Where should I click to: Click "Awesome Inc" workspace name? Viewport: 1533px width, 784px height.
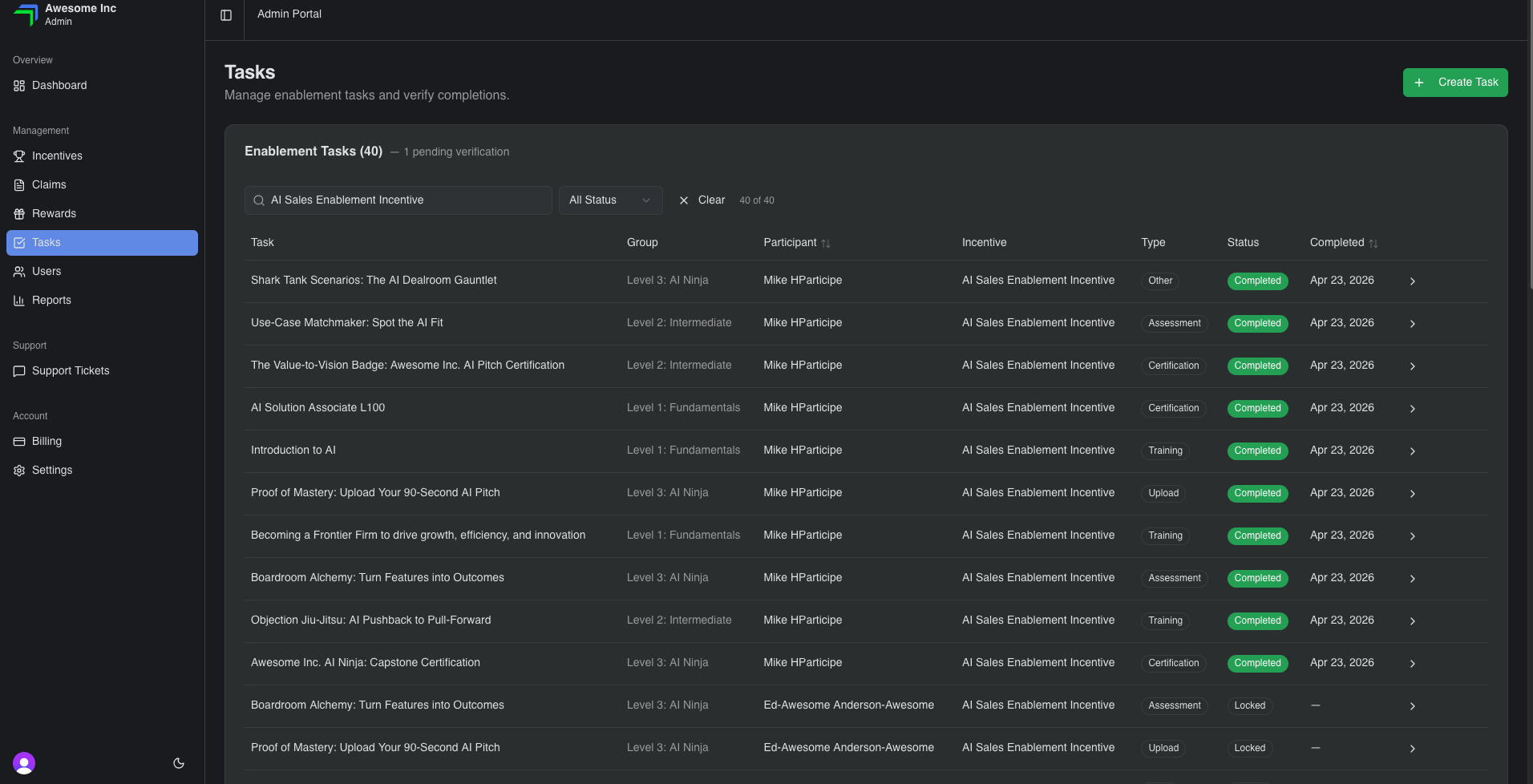coord(80,8)
